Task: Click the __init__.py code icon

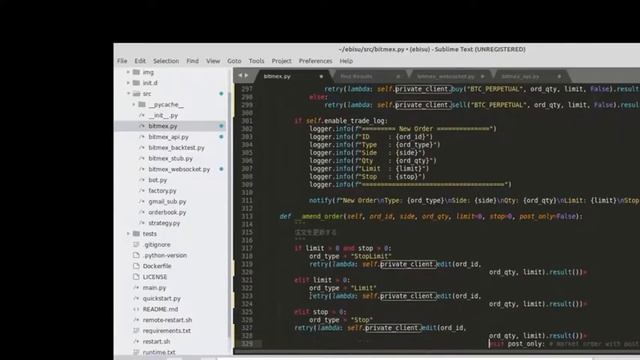Action: (142, 115)
